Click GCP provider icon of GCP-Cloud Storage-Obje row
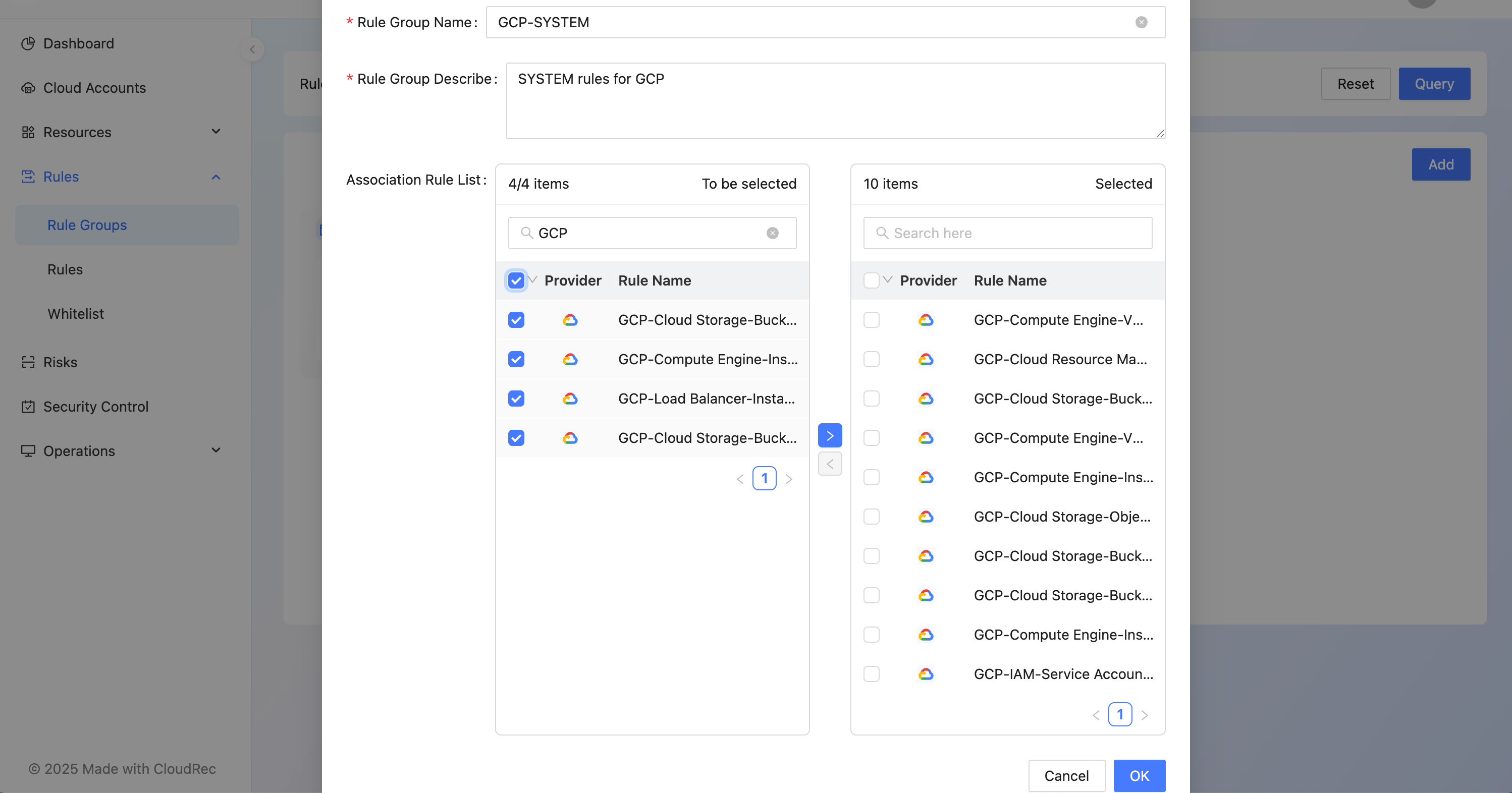The width and height of the screenshot is (1512, 793). tap(926, 517)
